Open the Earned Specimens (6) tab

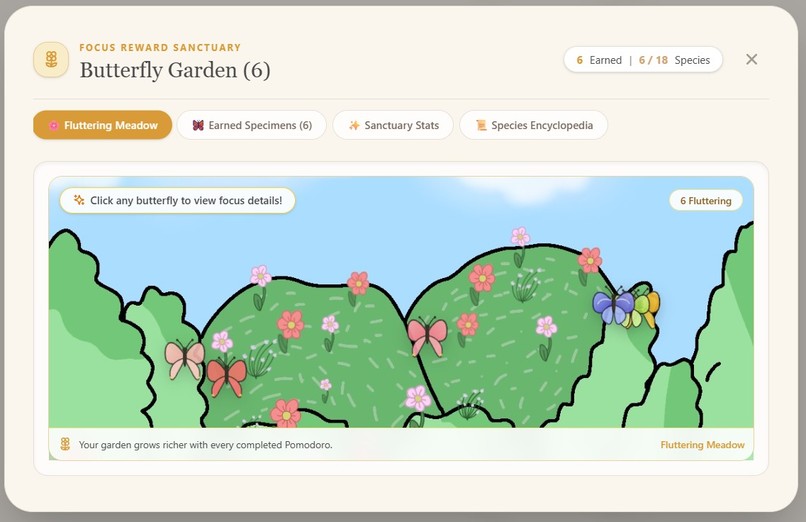[x=251, y=125]
